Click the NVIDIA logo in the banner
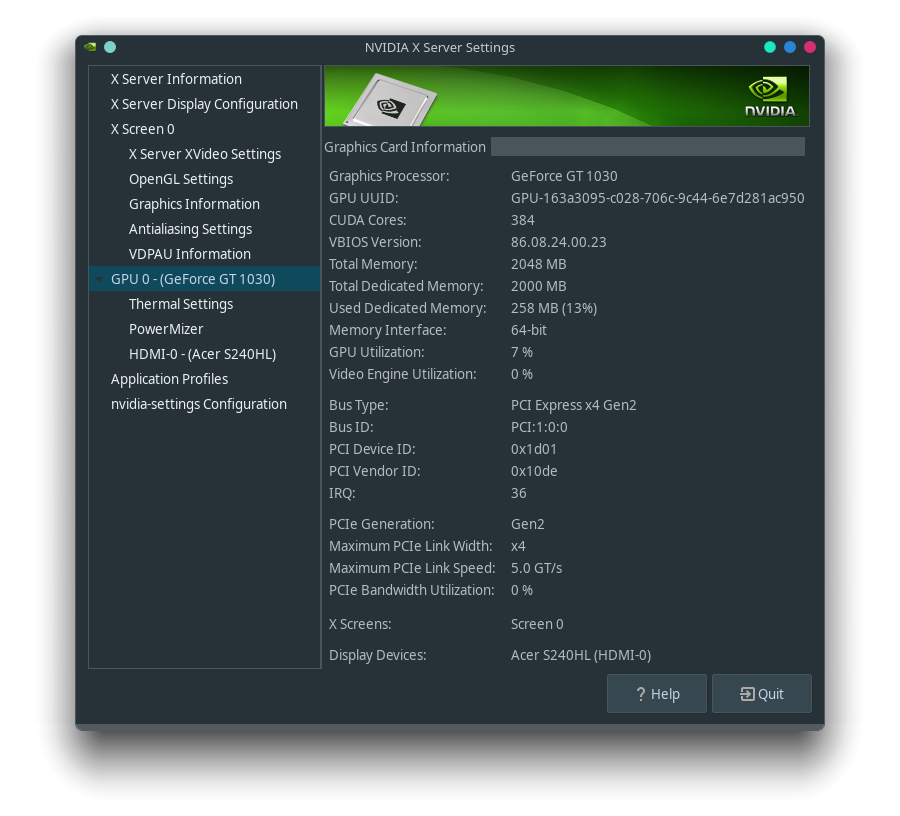The height and width of the screenshot is (816, 900). pos(770,96)
